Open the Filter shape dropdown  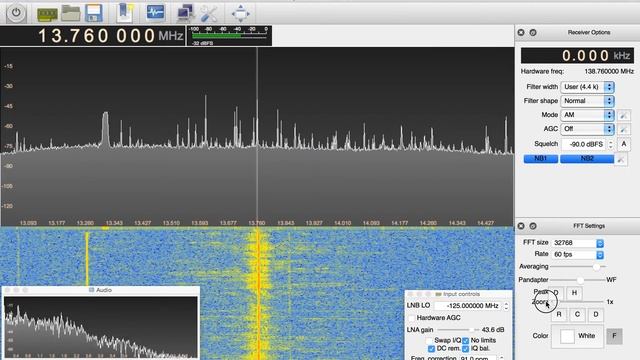click(587, 101)
